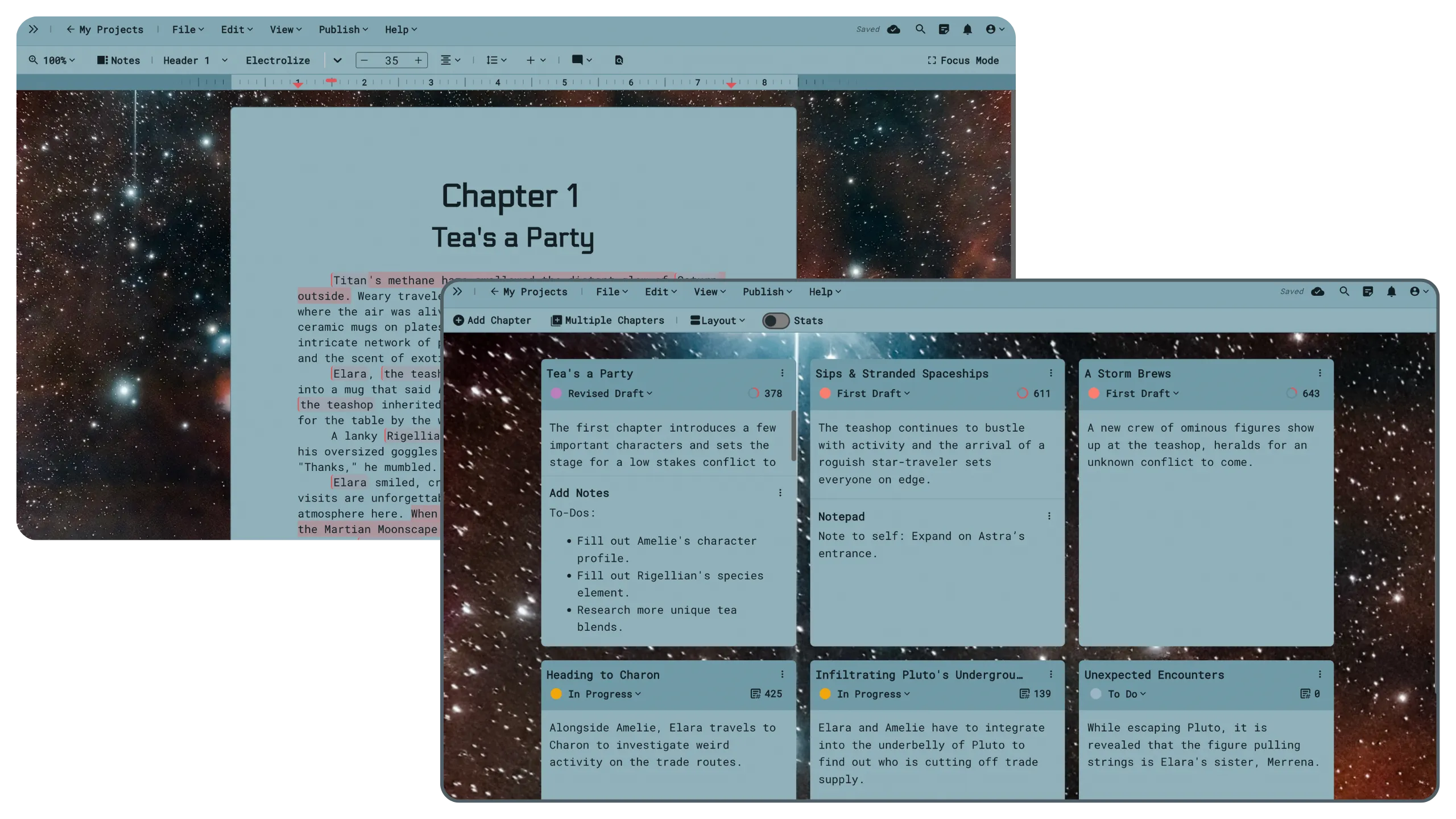Open the Notes panel in editor toolbar

tap(118, 60)
